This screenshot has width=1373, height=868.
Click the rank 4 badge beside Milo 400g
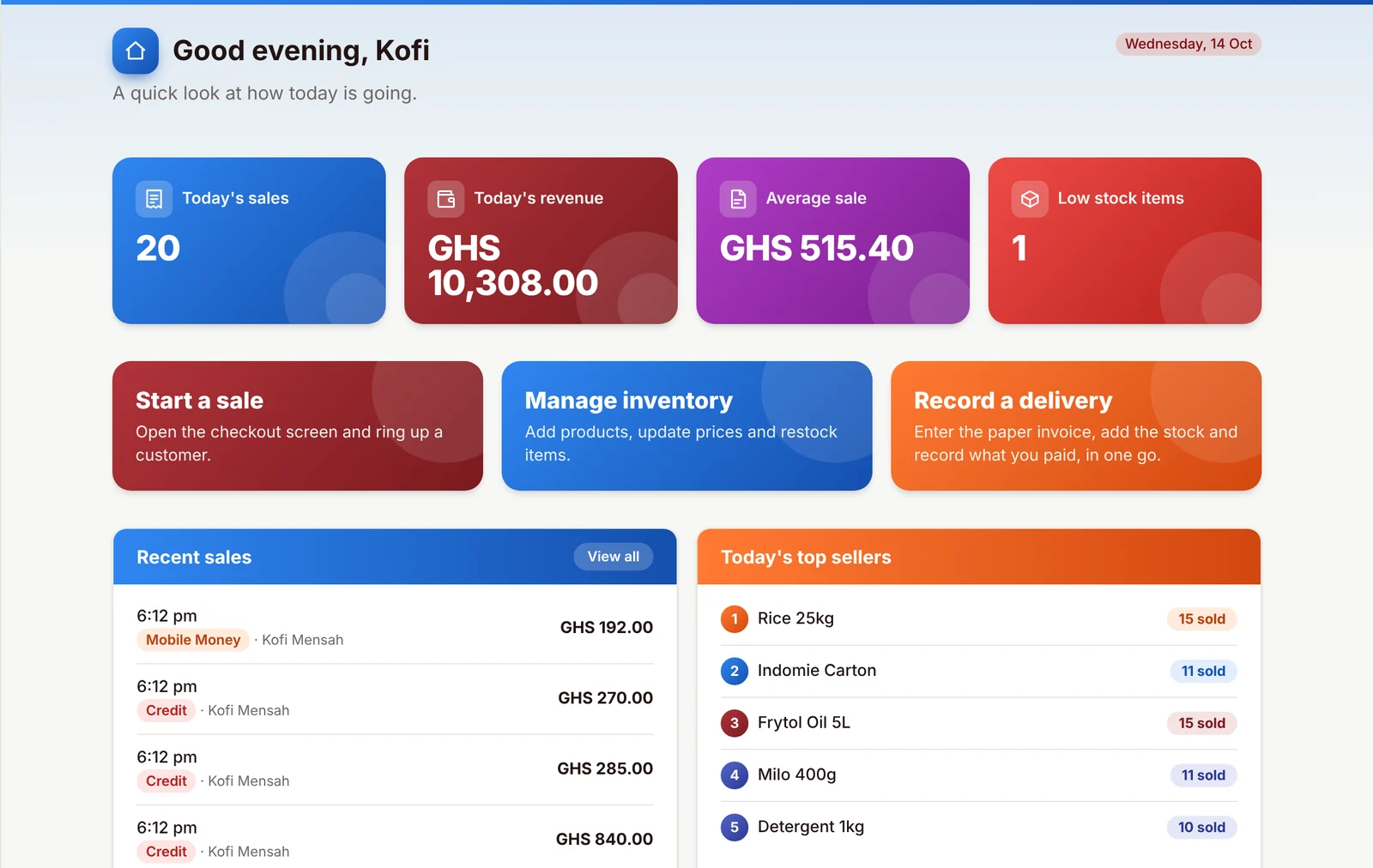coord(735,775)
